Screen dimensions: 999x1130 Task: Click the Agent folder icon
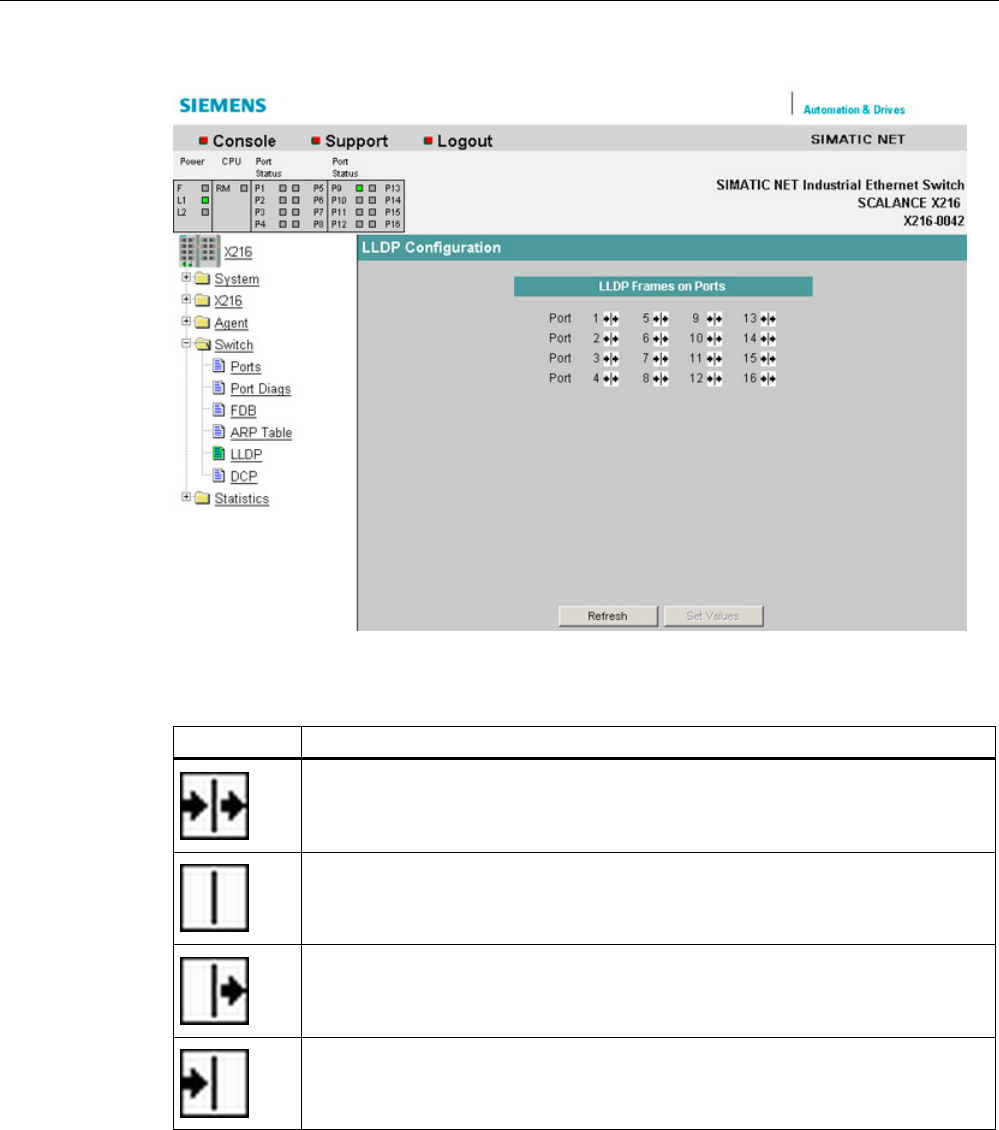click(203, 322)
